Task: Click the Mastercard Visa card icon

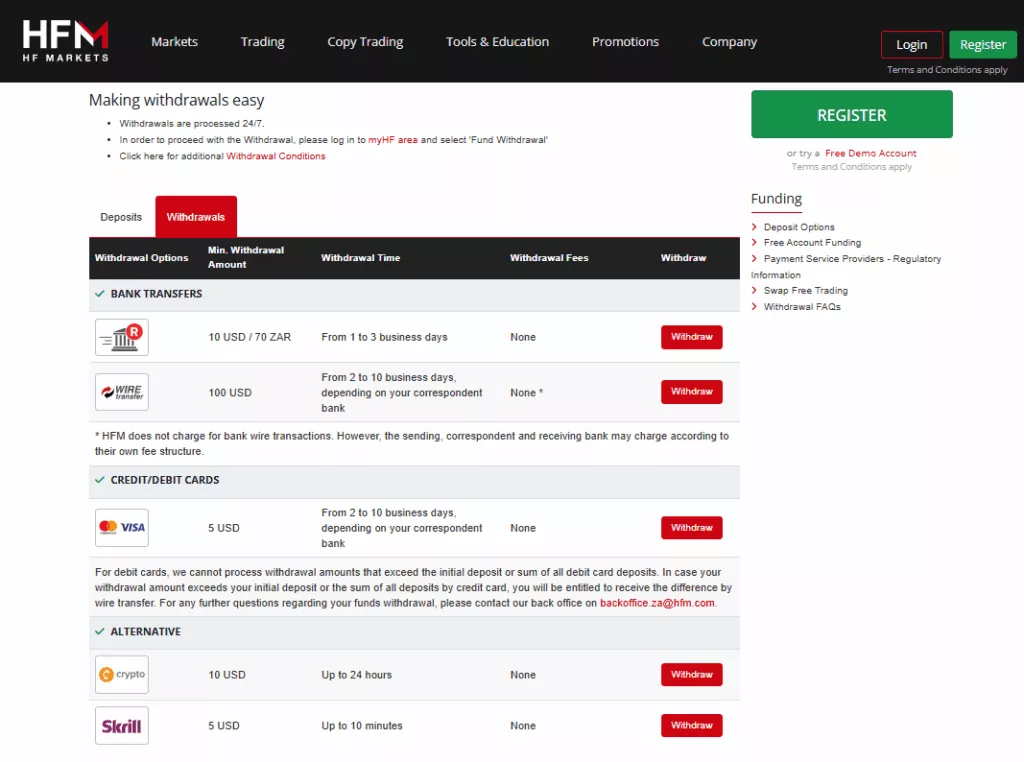Action: (x=121, y=528)
